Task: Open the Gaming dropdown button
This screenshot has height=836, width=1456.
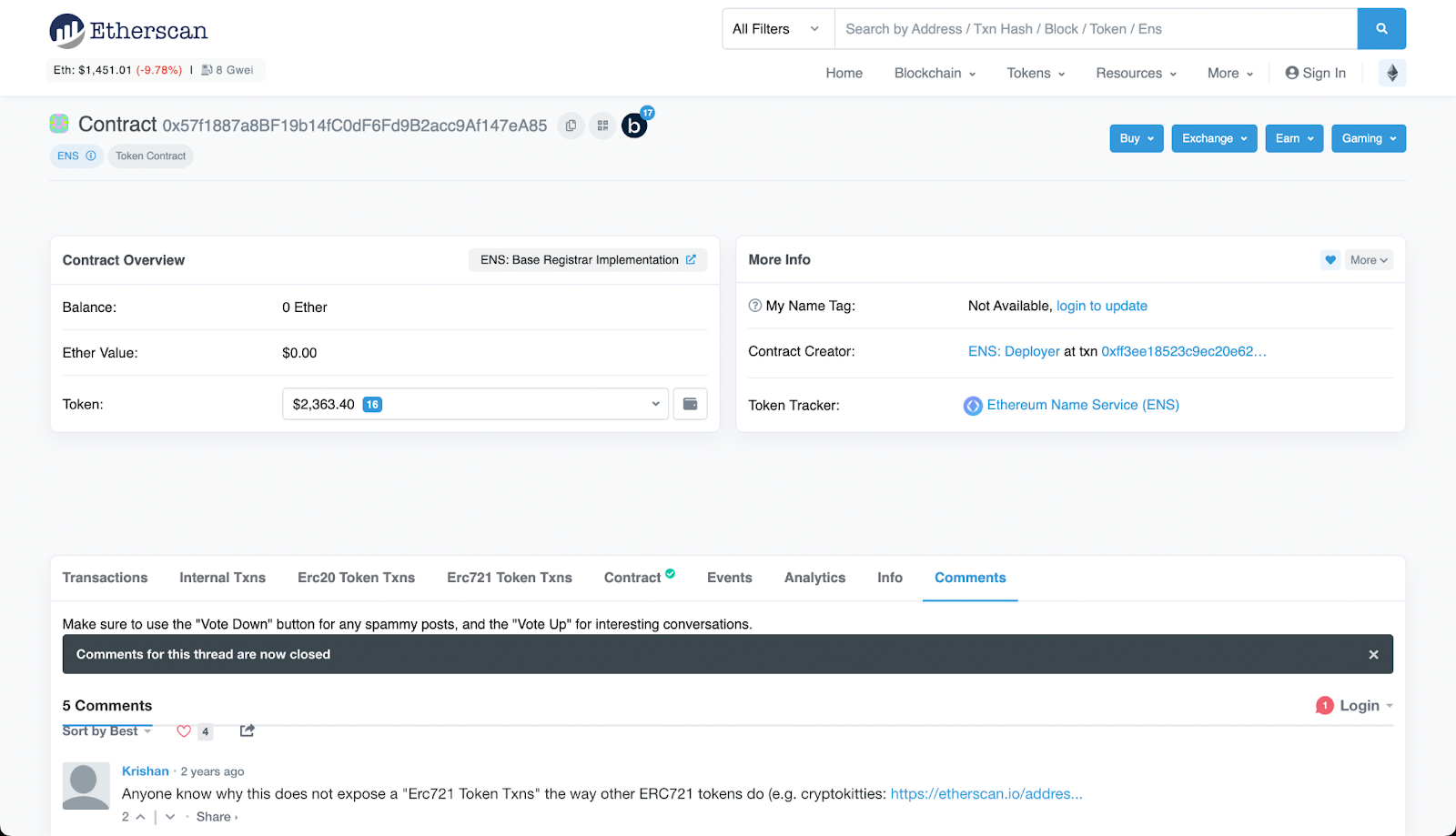Action: [1369, 138]
